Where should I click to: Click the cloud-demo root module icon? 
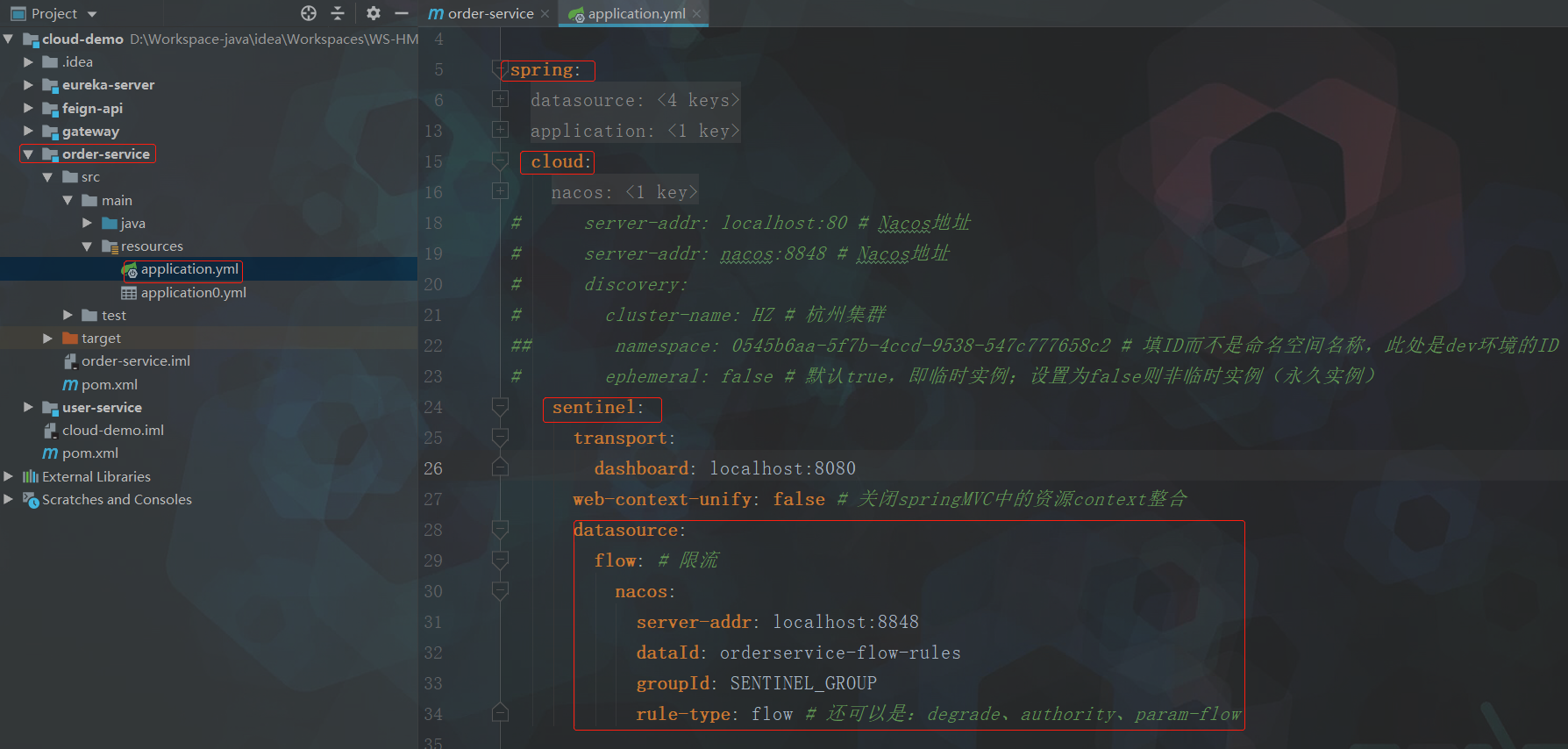click(31, 39)
